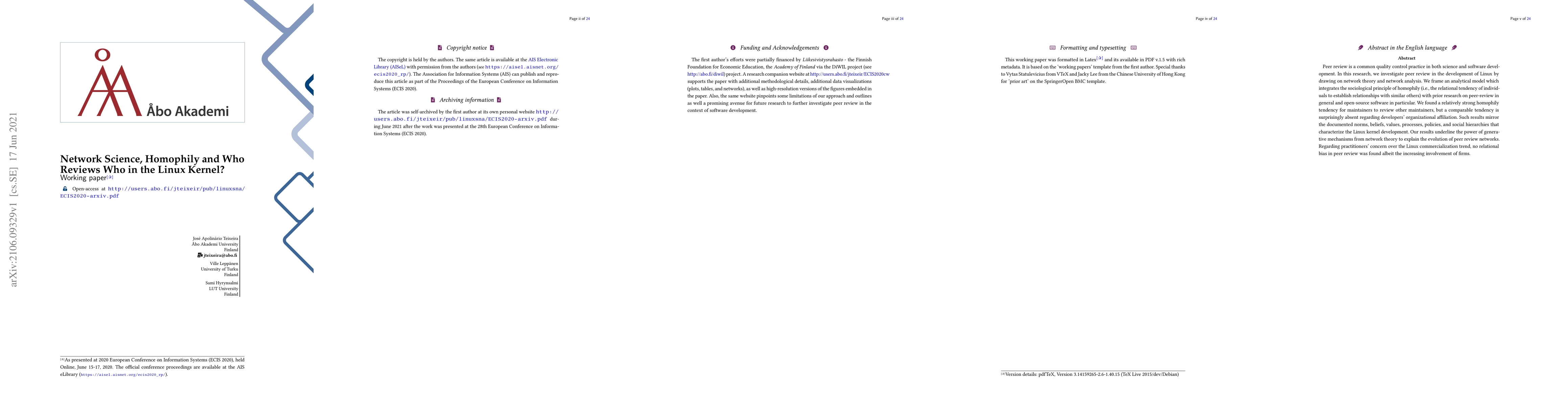The height and width of the screenshot is (406, 1568).
Task: Click the document icon right of Archiving information
Action: coord(499,100)
